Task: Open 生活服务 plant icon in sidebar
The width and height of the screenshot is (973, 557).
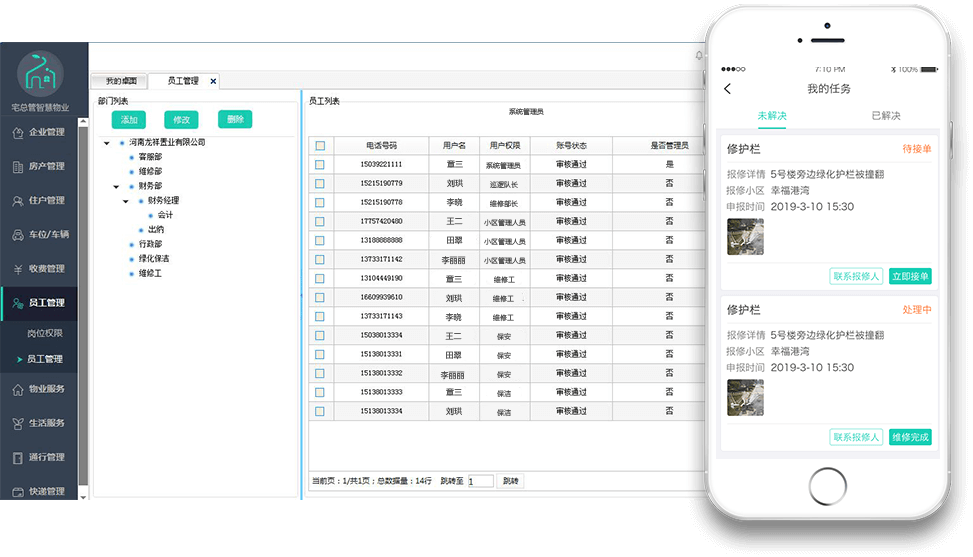Action: click(x=17, y=423)
